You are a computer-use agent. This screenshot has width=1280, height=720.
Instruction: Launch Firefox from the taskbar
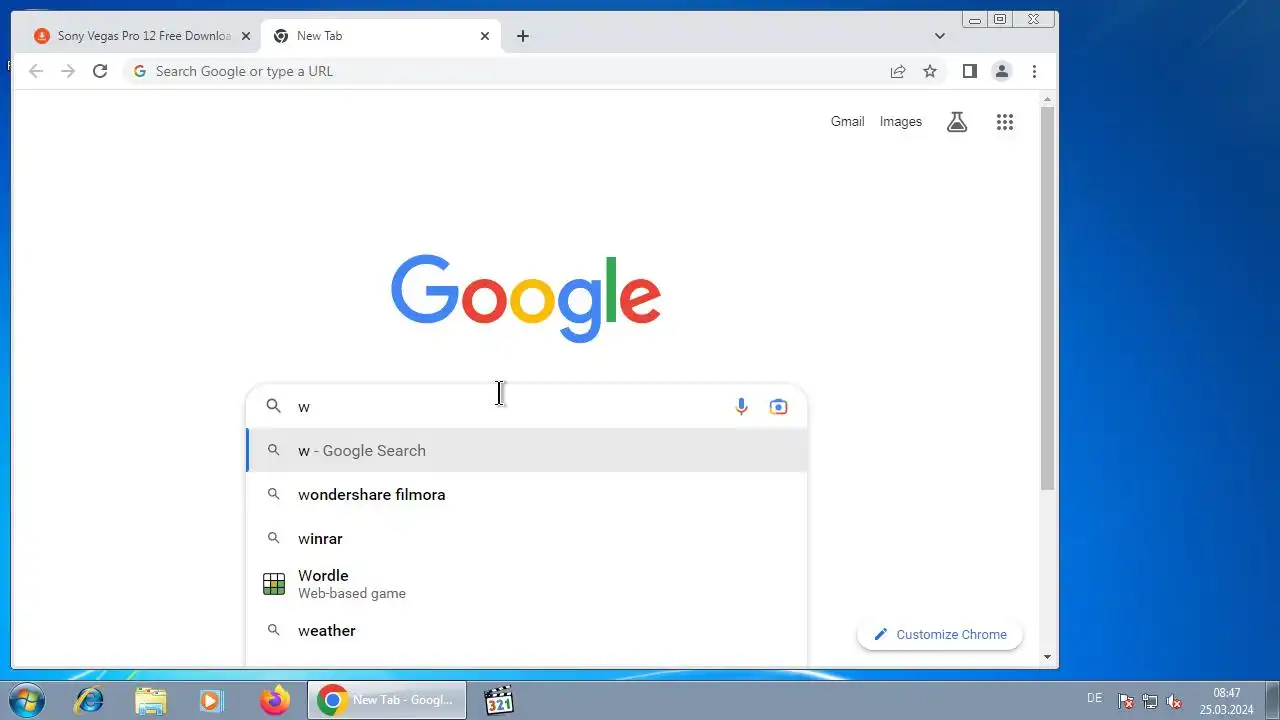(x=274, y=700)
